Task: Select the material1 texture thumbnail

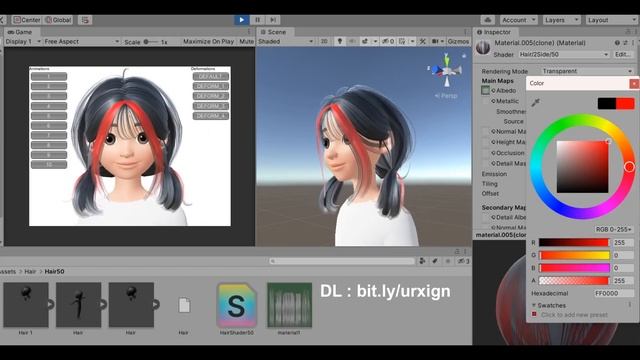Action: [289, 305]
